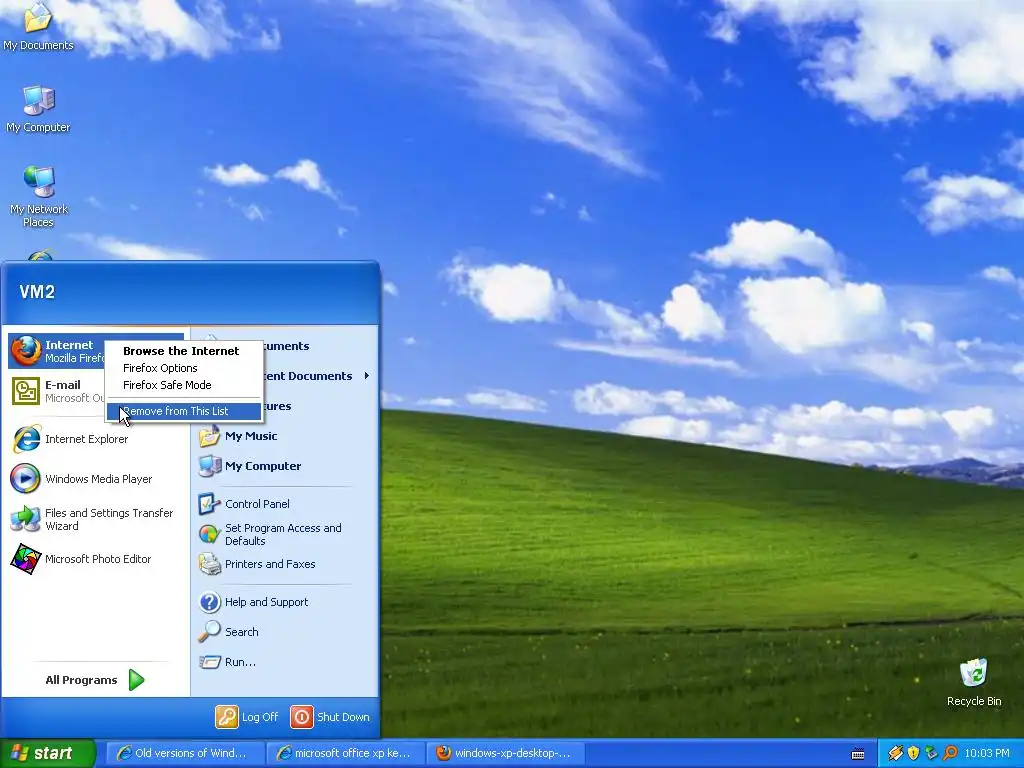This screenshot has width=1024, height=768.
Task: Select the Recycle Bin desktop icon
Action: click(974, 682)
